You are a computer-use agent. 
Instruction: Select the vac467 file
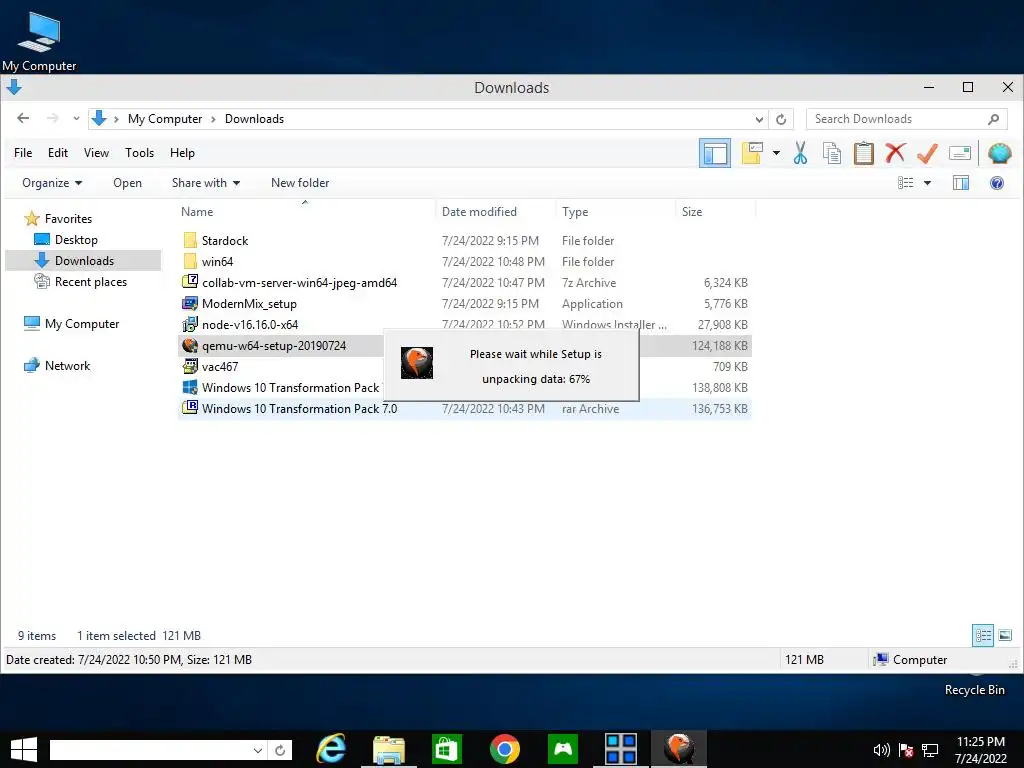[219, 366]
